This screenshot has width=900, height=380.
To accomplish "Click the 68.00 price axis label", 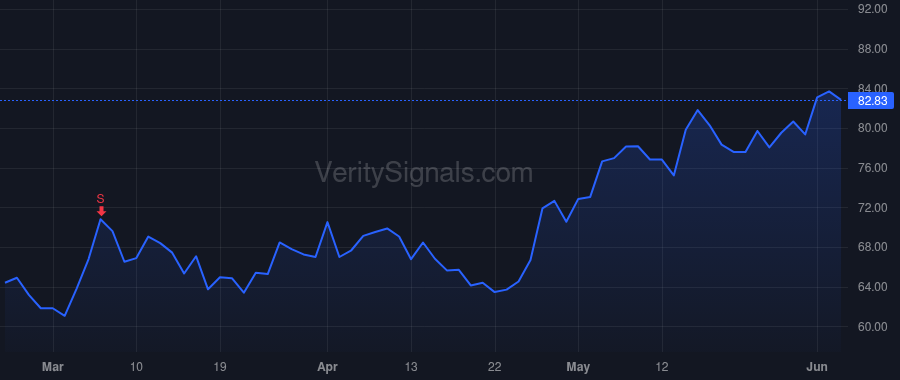I will pos(872,247).
